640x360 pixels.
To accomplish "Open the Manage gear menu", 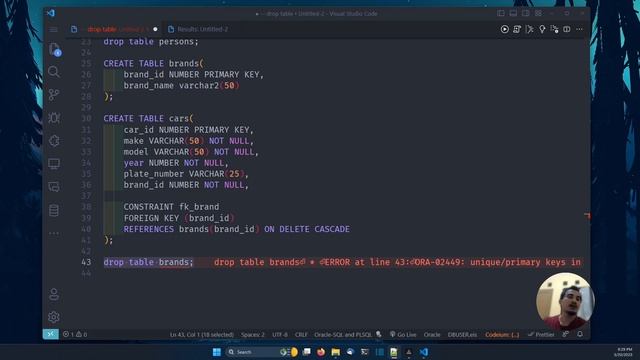I will [x=54, y=317].
